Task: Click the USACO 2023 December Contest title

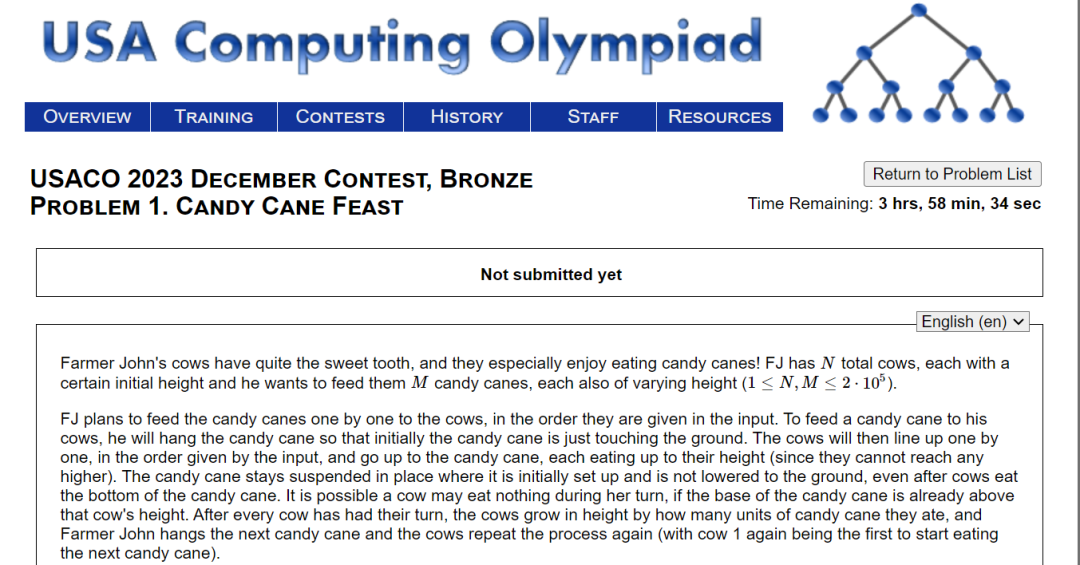Action: point(281,179)
